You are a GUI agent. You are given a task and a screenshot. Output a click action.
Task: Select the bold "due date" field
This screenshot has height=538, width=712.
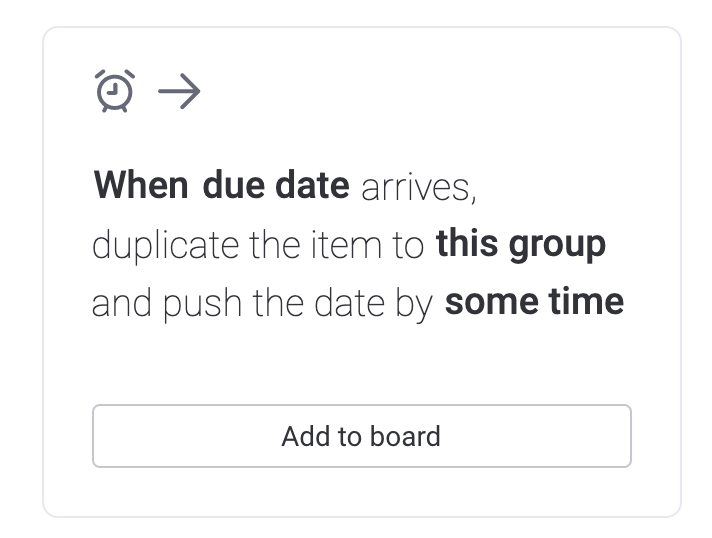click(276, 186)
